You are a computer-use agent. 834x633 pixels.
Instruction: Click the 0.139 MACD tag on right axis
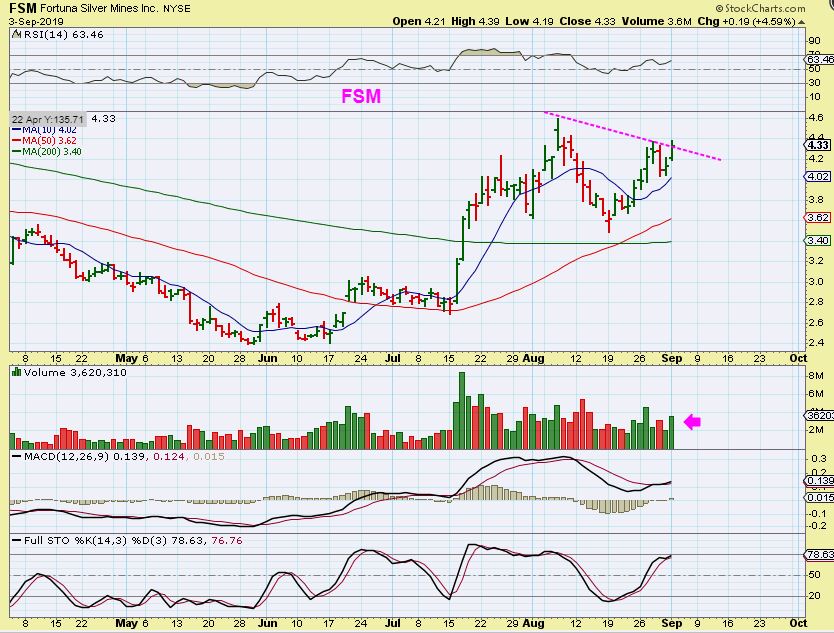820,481
